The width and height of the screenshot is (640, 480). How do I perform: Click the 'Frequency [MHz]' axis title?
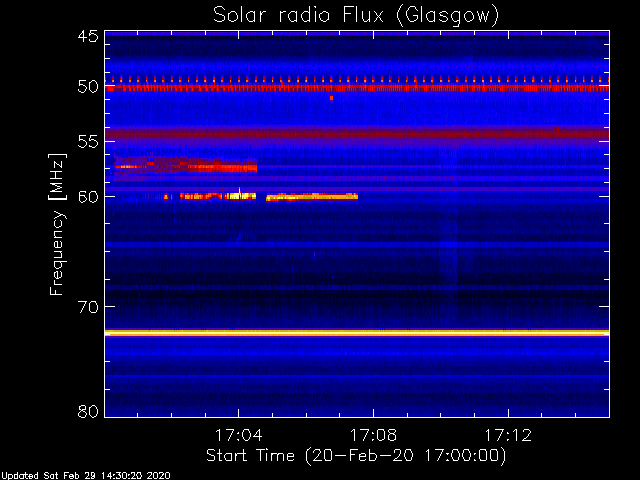[x=57, y=224]
